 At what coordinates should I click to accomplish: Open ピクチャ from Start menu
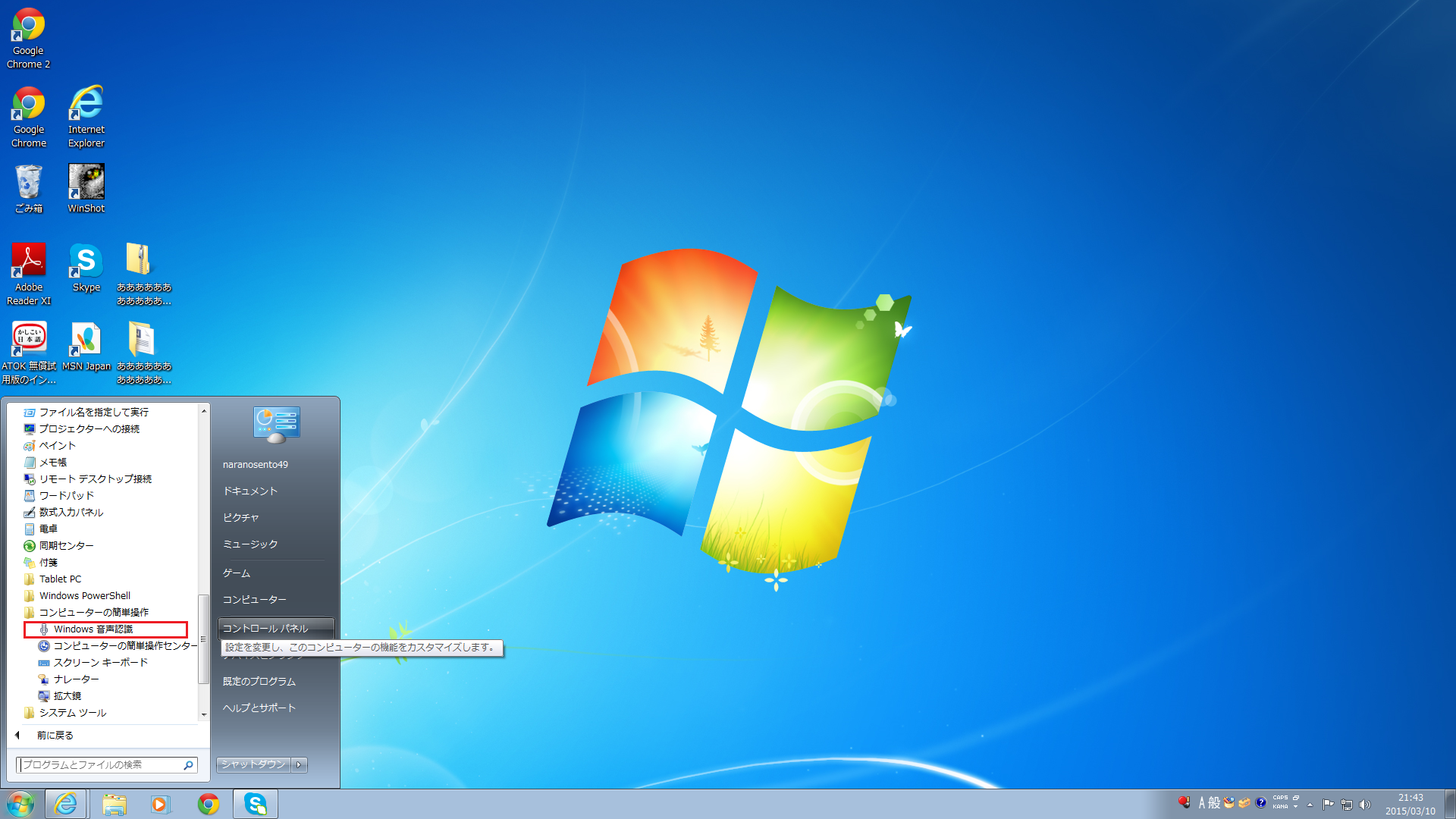pos(241,518)
